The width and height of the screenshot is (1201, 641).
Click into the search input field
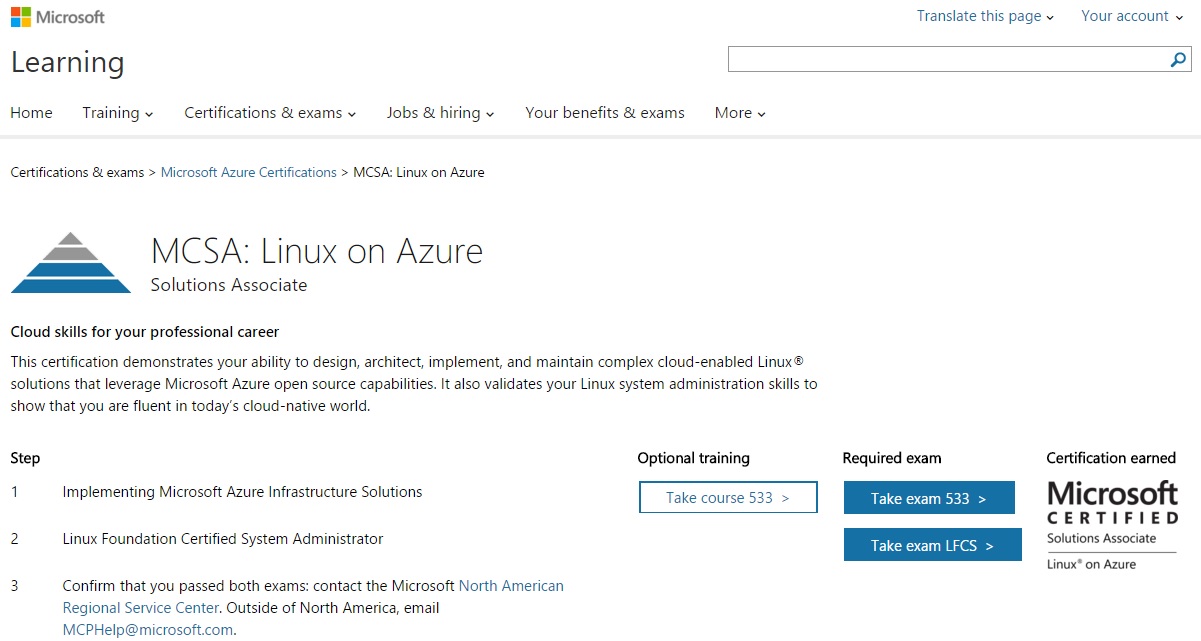pos(945,60)
